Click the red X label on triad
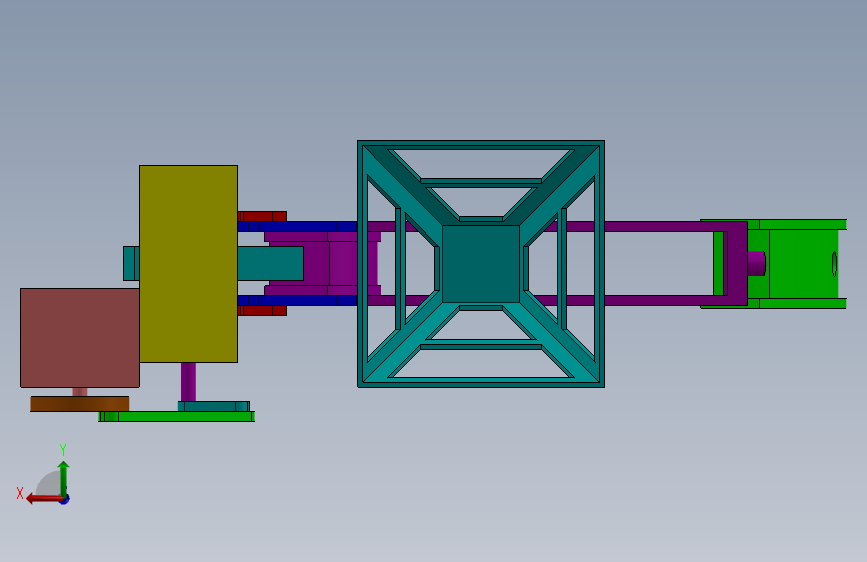The width and height of the screenshot is (867, 562). tap(20, 493)
